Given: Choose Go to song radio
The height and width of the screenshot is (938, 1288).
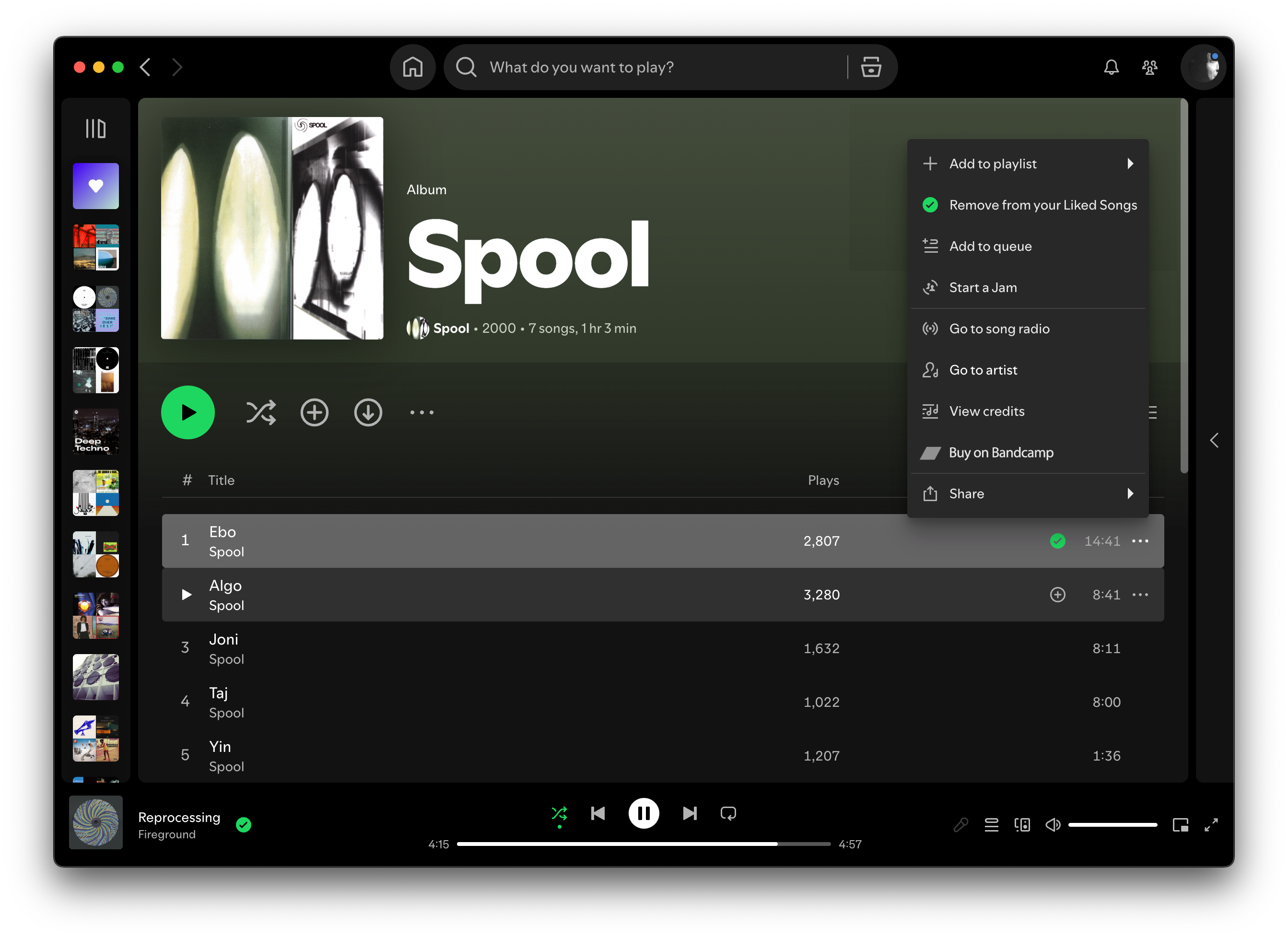Looking at the screenshot, I should pyautogui.click(x=999, y=329).
